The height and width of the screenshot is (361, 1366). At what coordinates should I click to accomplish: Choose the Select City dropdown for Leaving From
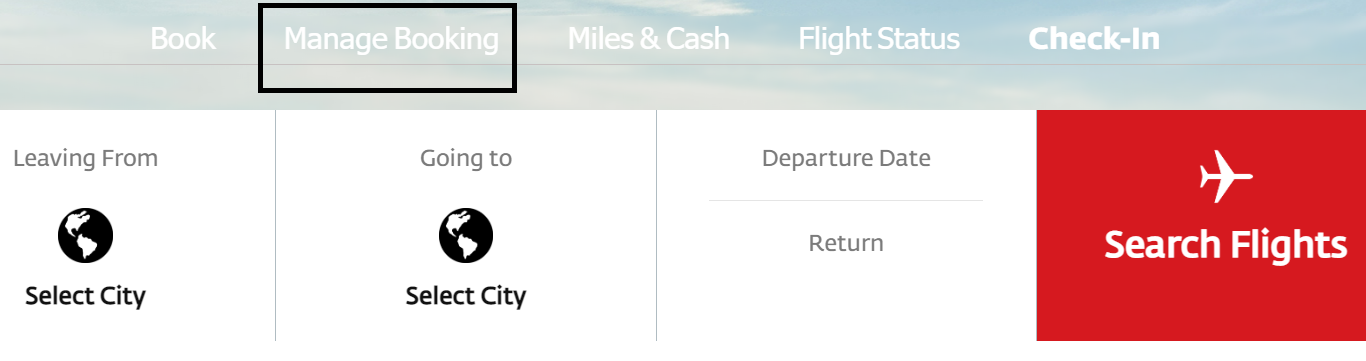[85, 296]
